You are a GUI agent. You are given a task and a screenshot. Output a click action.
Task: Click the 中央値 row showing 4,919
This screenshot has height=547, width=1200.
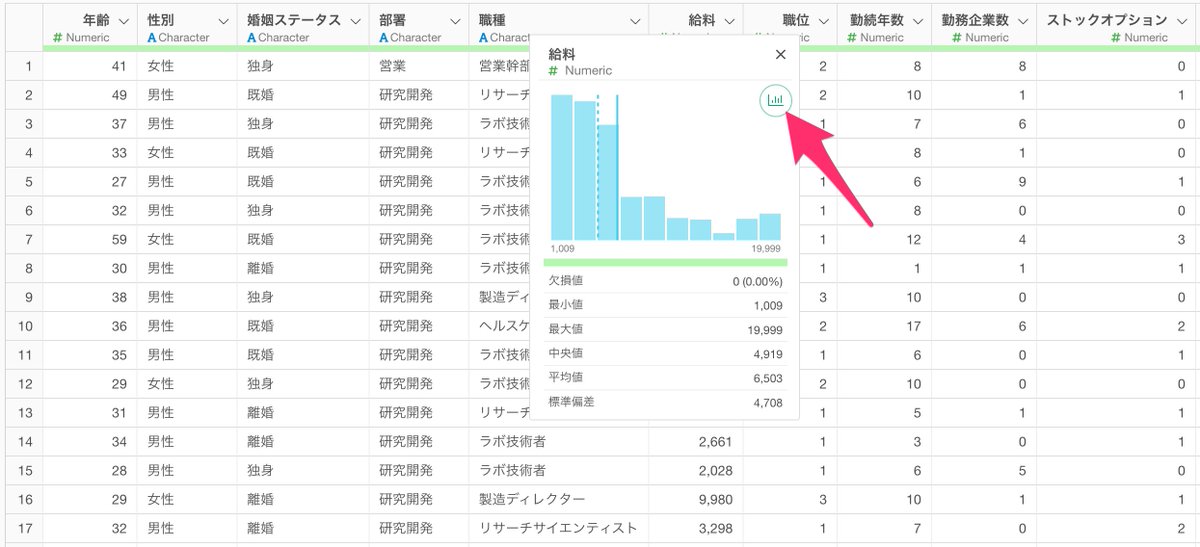(665, 354)
